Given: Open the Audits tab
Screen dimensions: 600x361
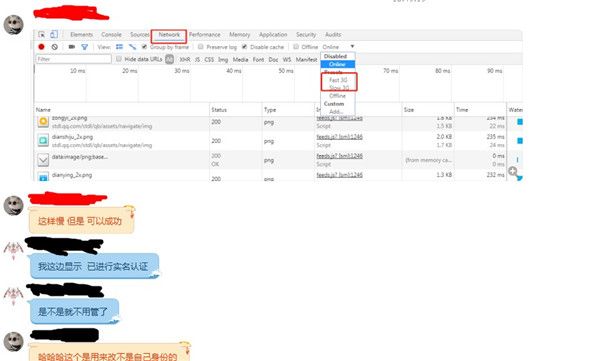Looking at the screenshot, I should tap(333, 34).
